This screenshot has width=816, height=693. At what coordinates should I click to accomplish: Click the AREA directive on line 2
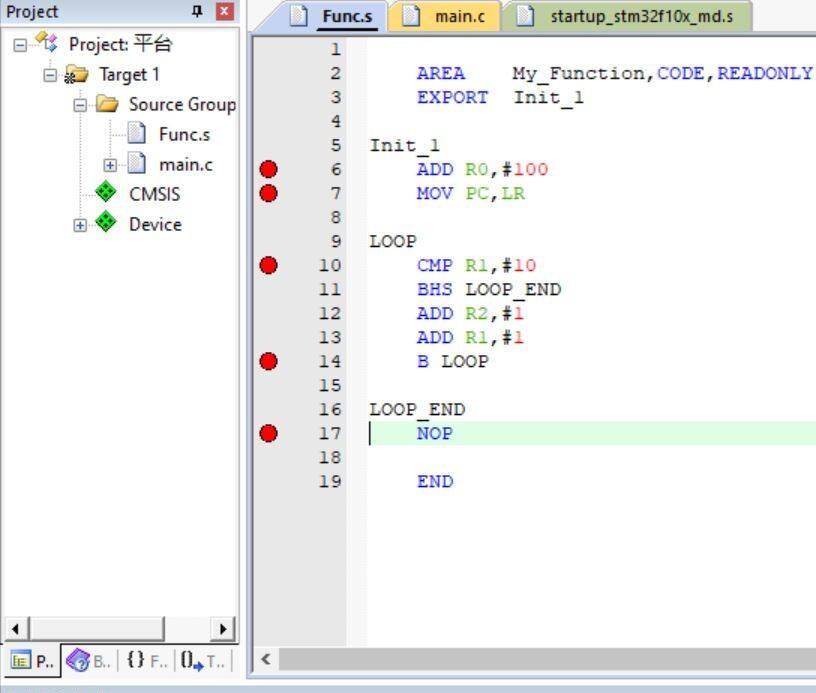coord(441,73)
